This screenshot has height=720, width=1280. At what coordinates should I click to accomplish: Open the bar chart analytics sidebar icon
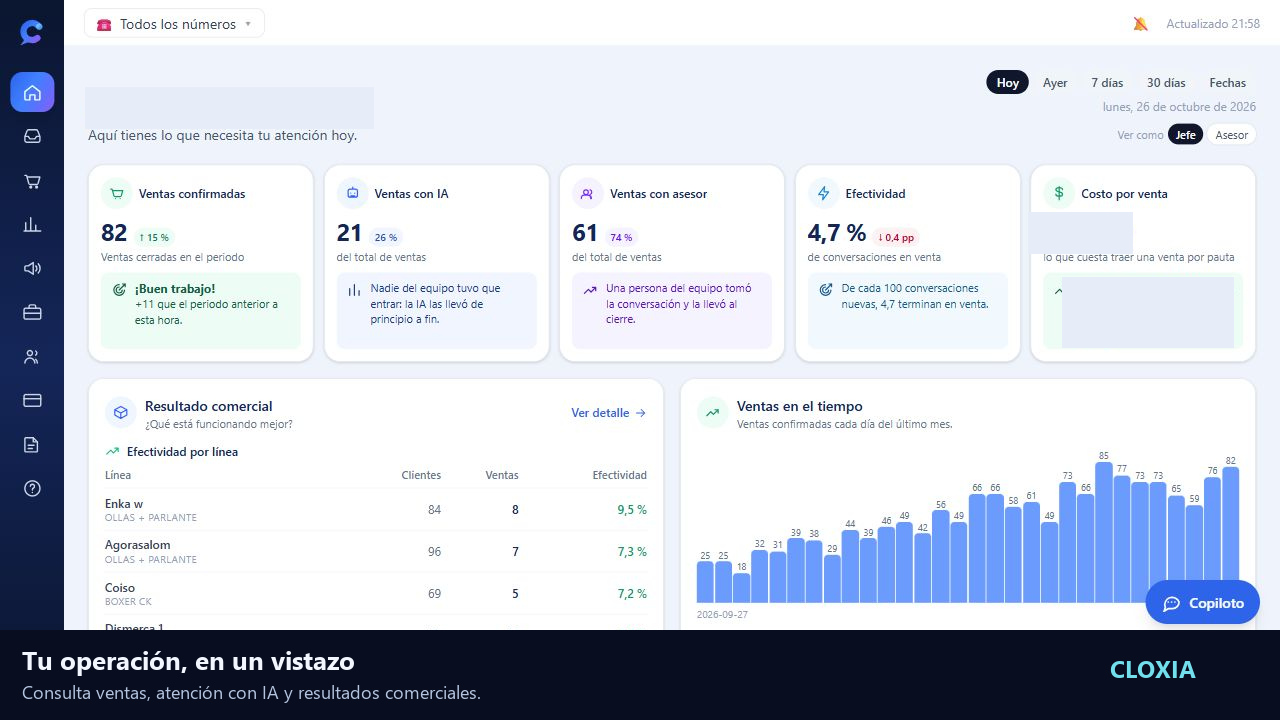32,225
